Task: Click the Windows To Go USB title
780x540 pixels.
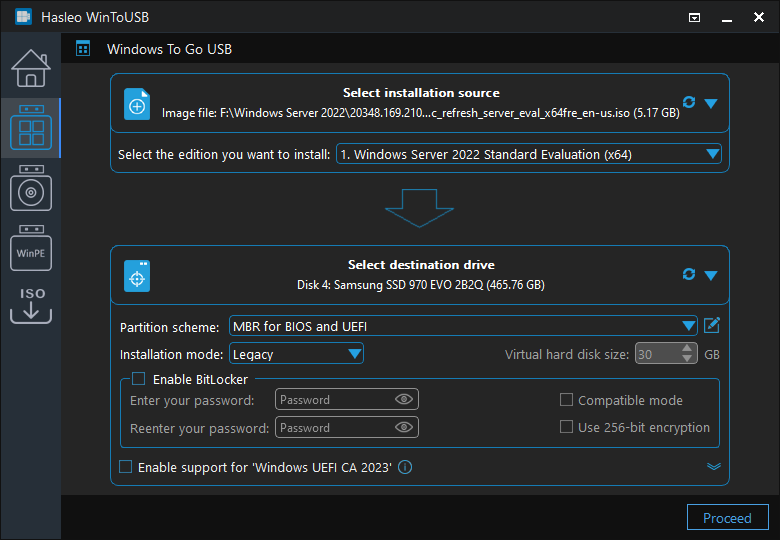Action: 170,49
